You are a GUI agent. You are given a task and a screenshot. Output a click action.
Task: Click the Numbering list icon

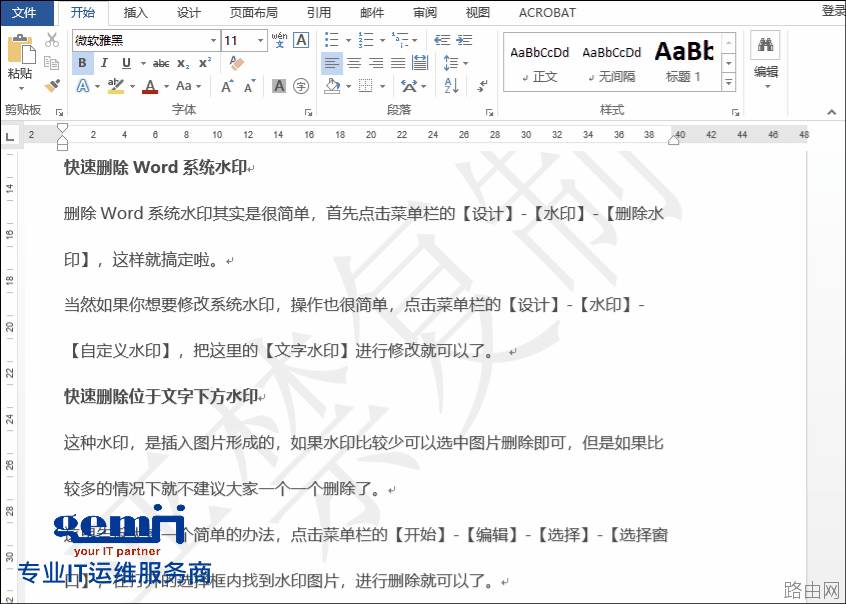click(366, 40)
